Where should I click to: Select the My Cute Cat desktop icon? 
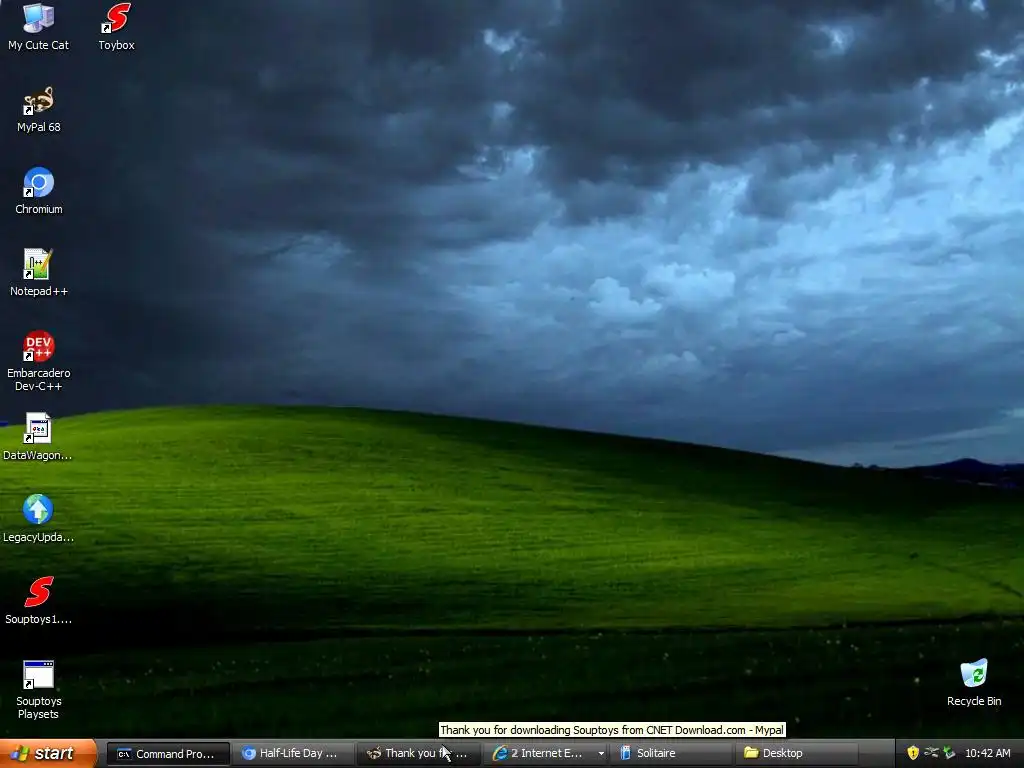38,27
